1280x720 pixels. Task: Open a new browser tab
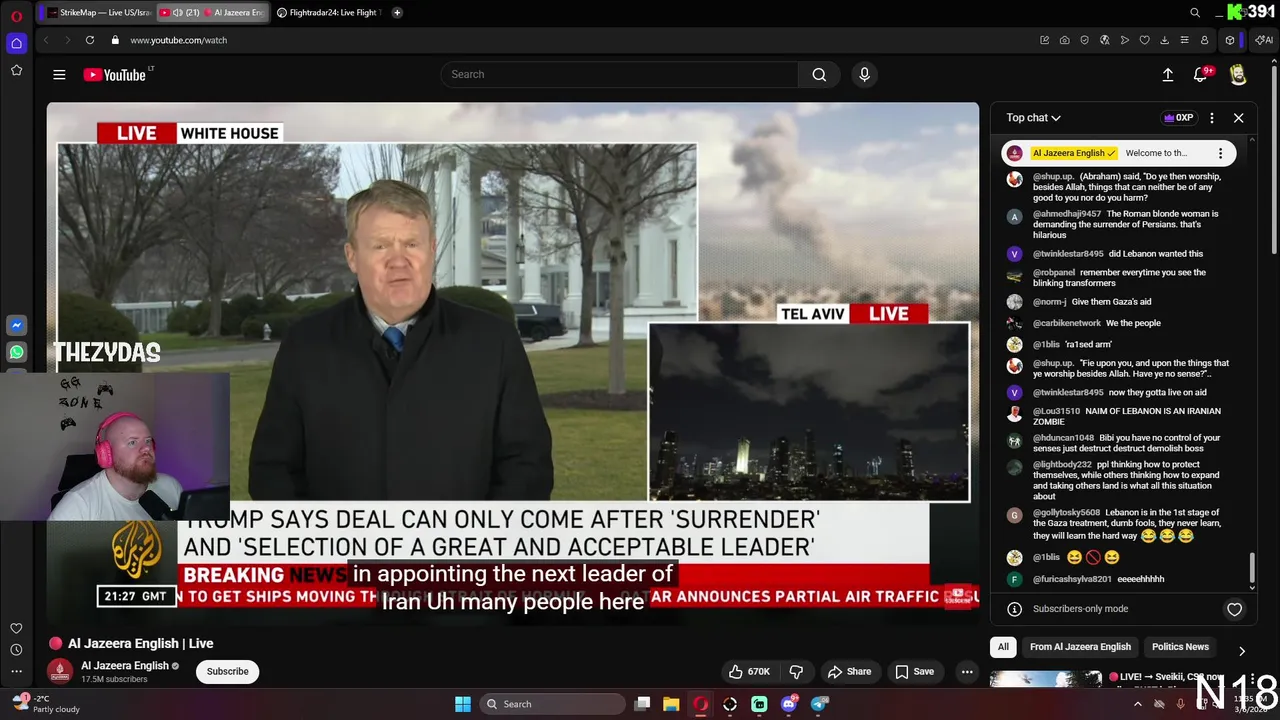point(397,13)
